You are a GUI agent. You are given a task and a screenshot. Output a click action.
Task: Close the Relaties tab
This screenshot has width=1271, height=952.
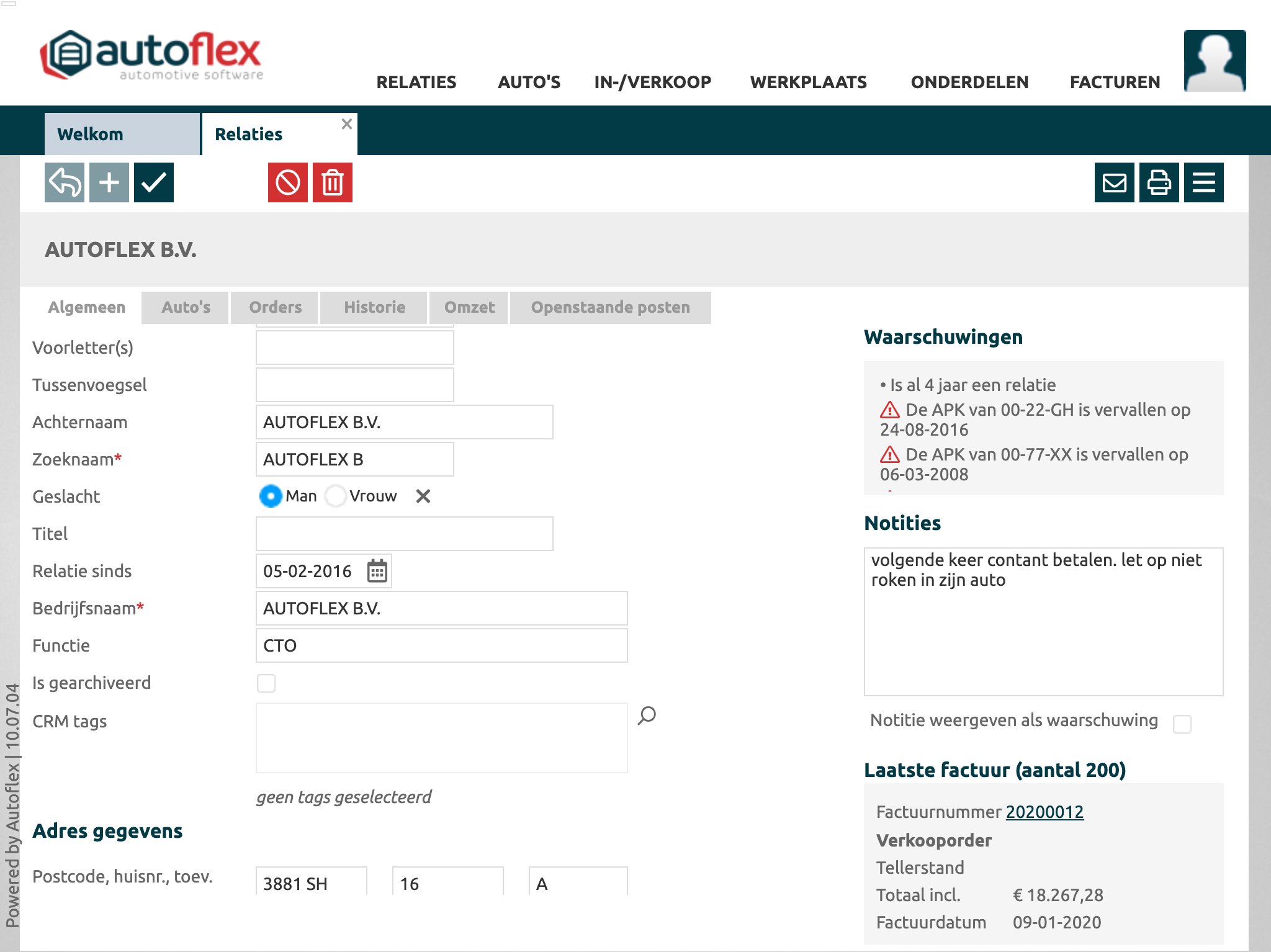pos(347,124)
